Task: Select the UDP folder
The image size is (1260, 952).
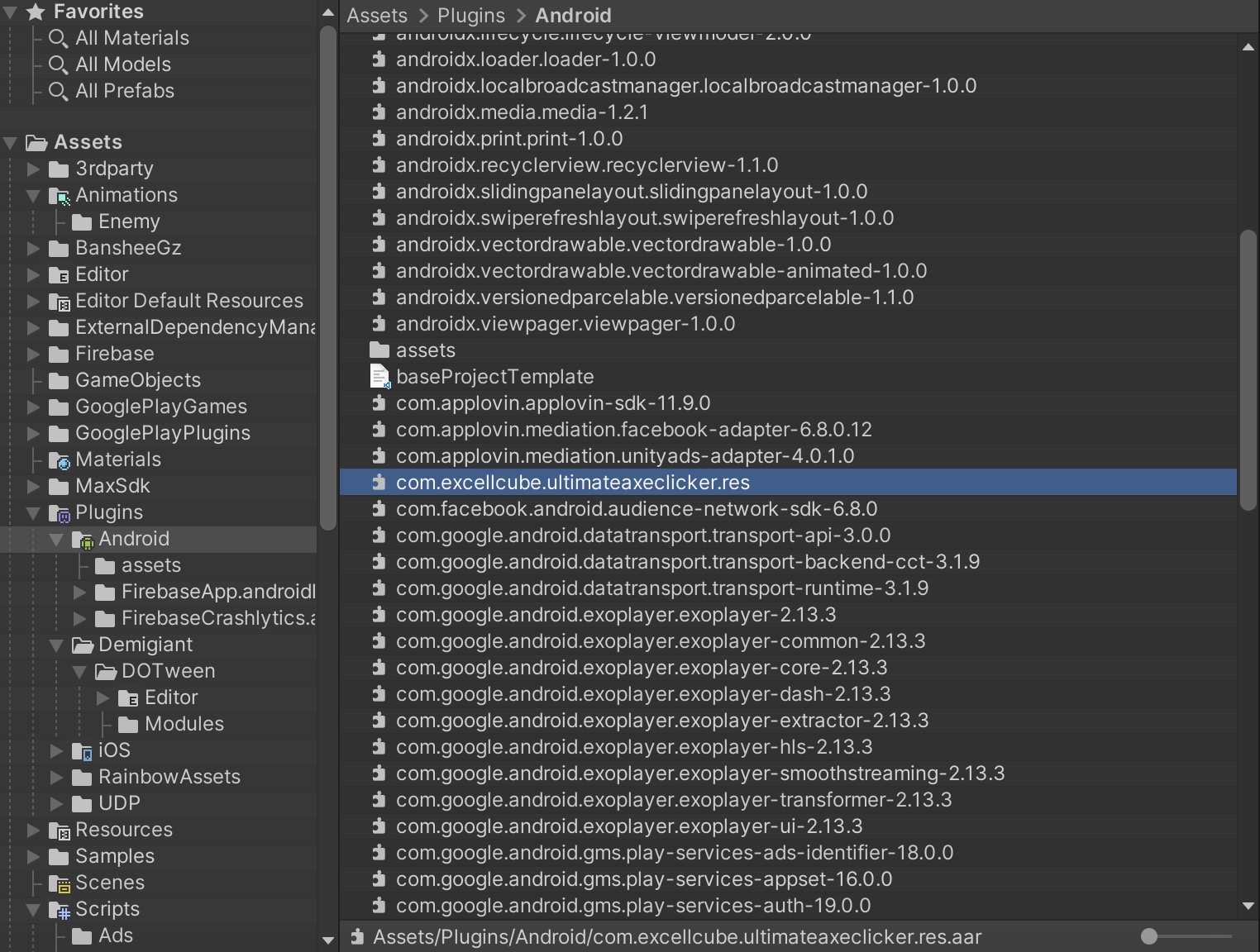Action: pyautogui.click(x=119, y=803)
